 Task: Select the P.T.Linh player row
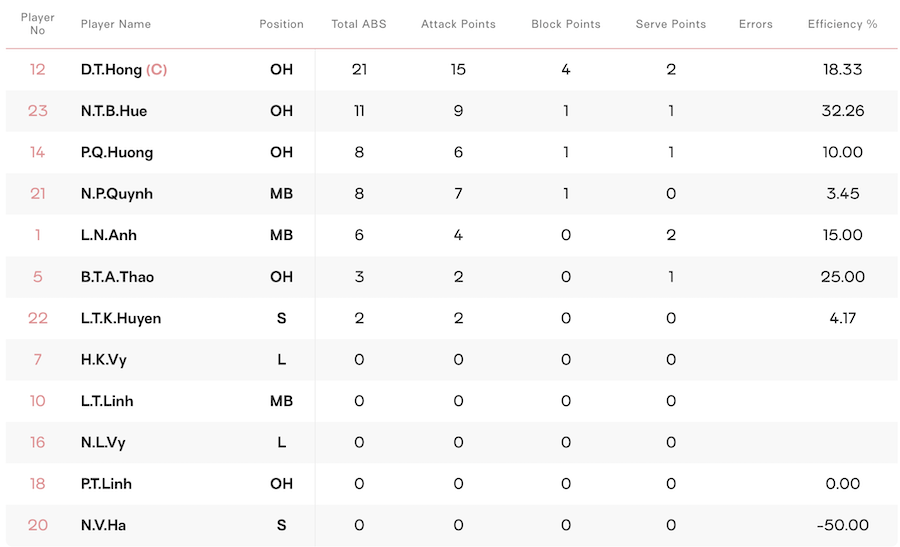pos(452,484)
